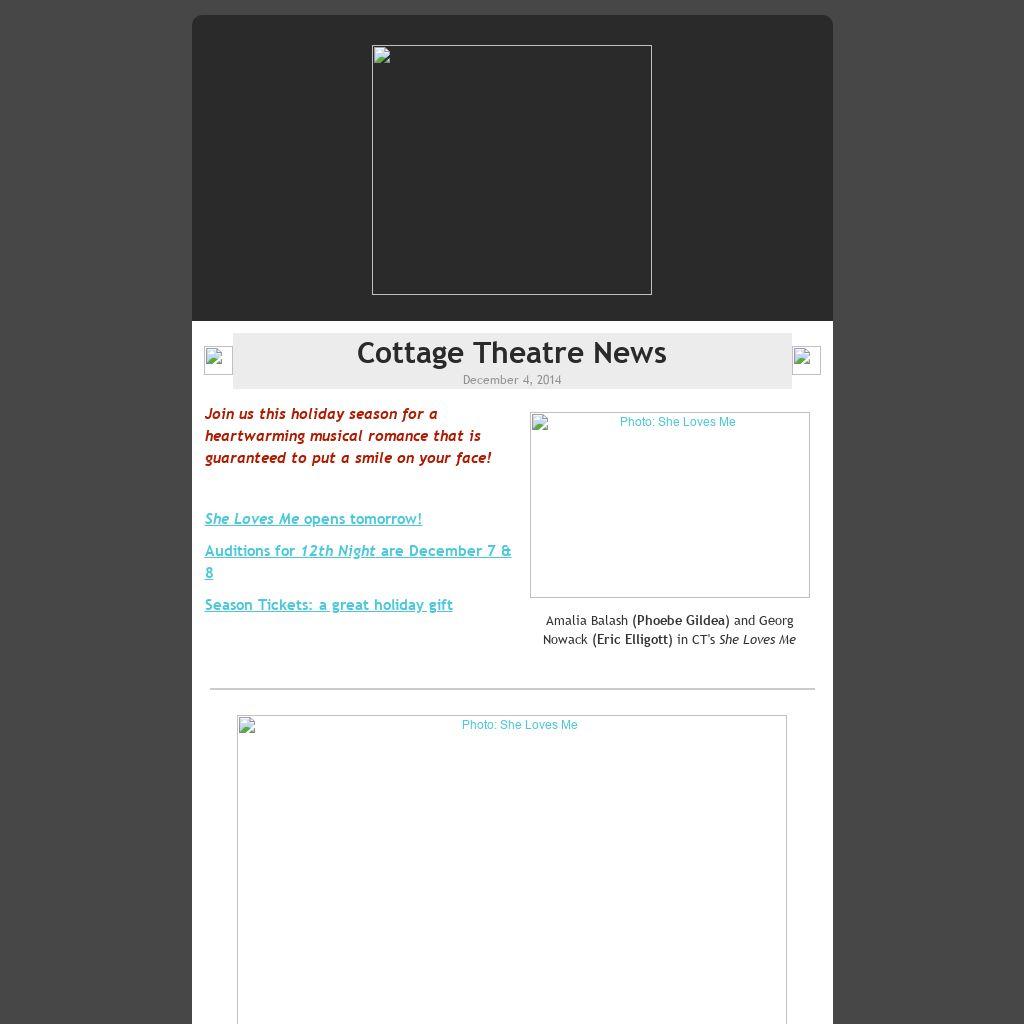
Task: Click italic 'She Loves Me' in the caption
Action: click(x=757, y=640)
